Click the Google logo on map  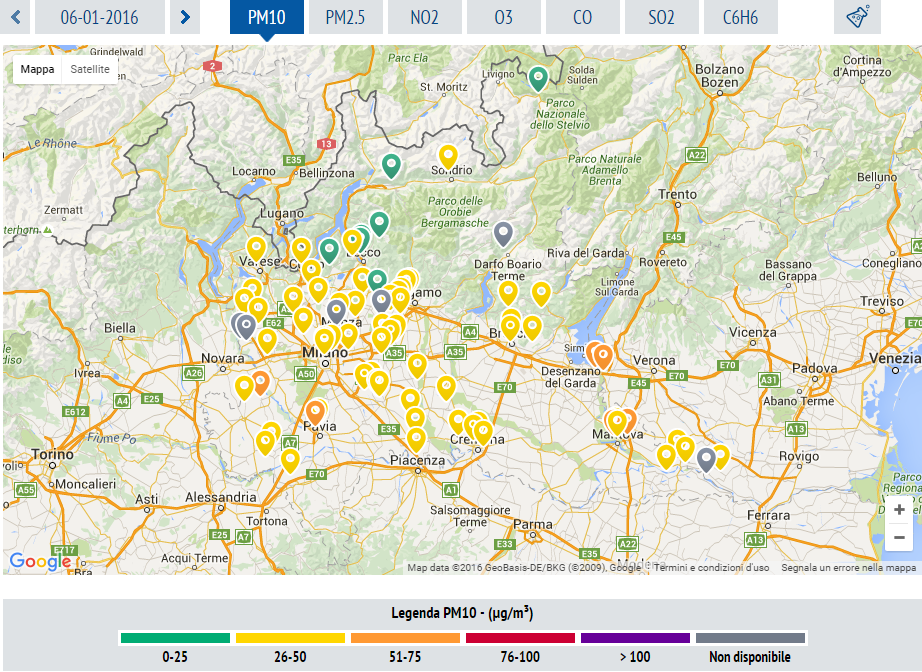[40, 562]
